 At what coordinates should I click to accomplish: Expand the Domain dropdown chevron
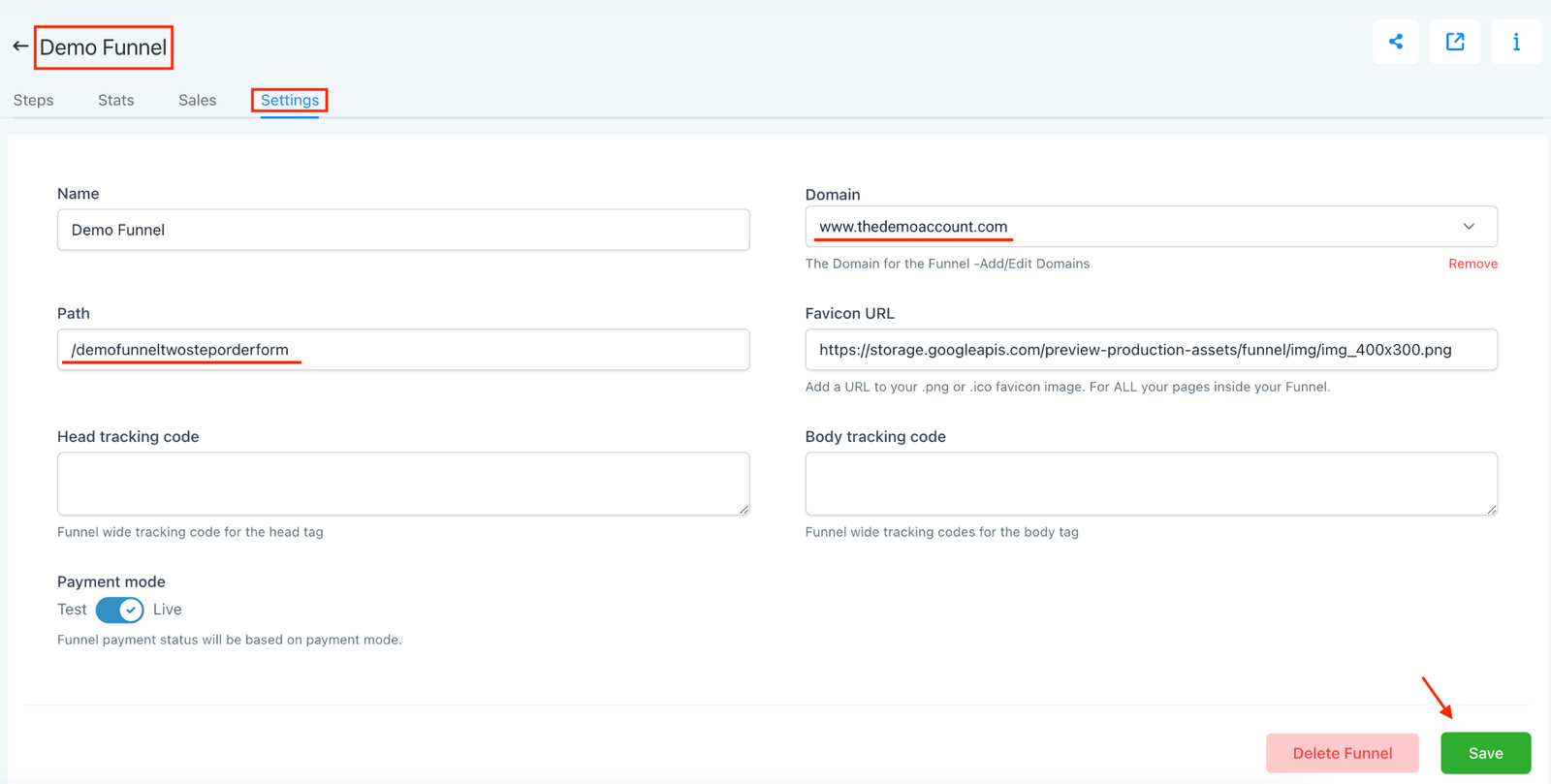pos(1469,227)
